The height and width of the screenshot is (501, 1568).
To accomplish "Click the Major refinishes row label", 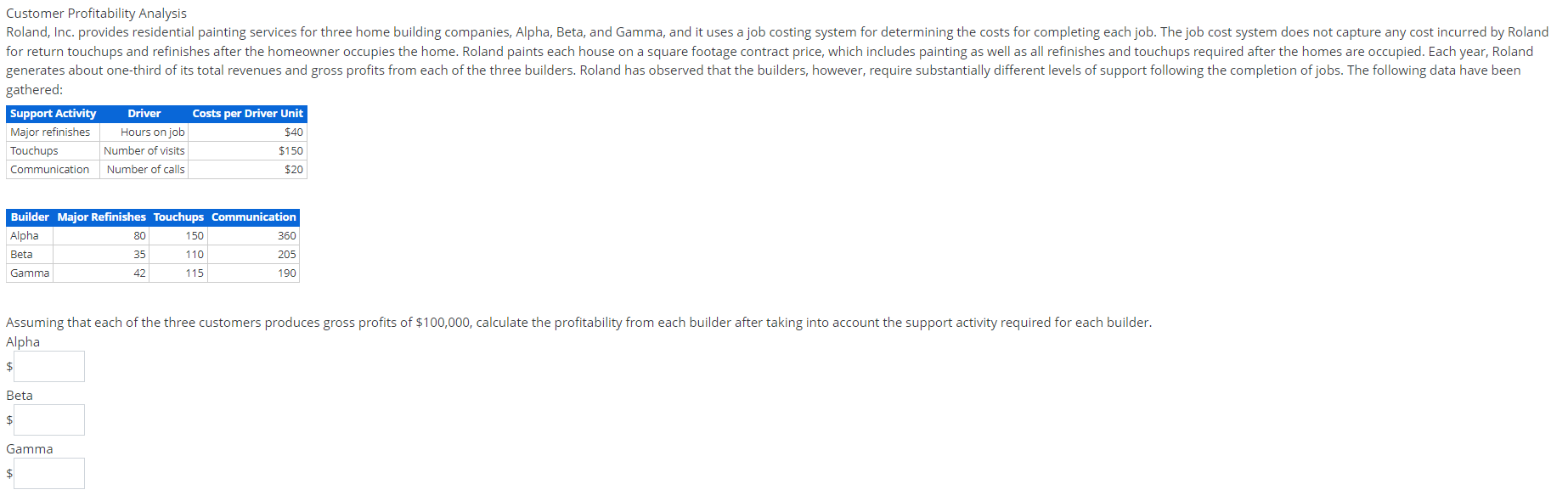I will (x=49, y=132).
